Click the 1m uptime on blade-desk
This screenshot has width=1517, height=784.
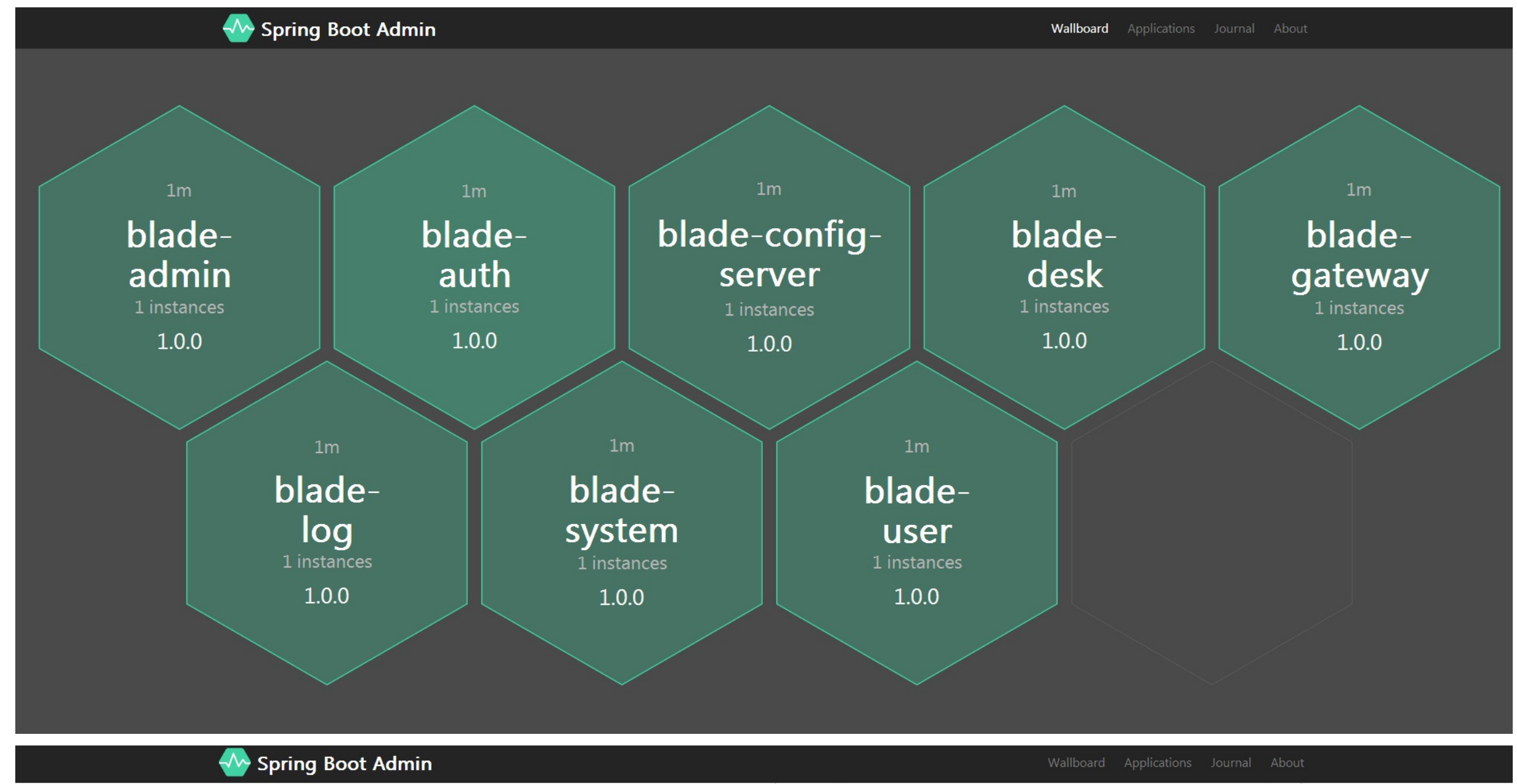(x=1063, y=191)
